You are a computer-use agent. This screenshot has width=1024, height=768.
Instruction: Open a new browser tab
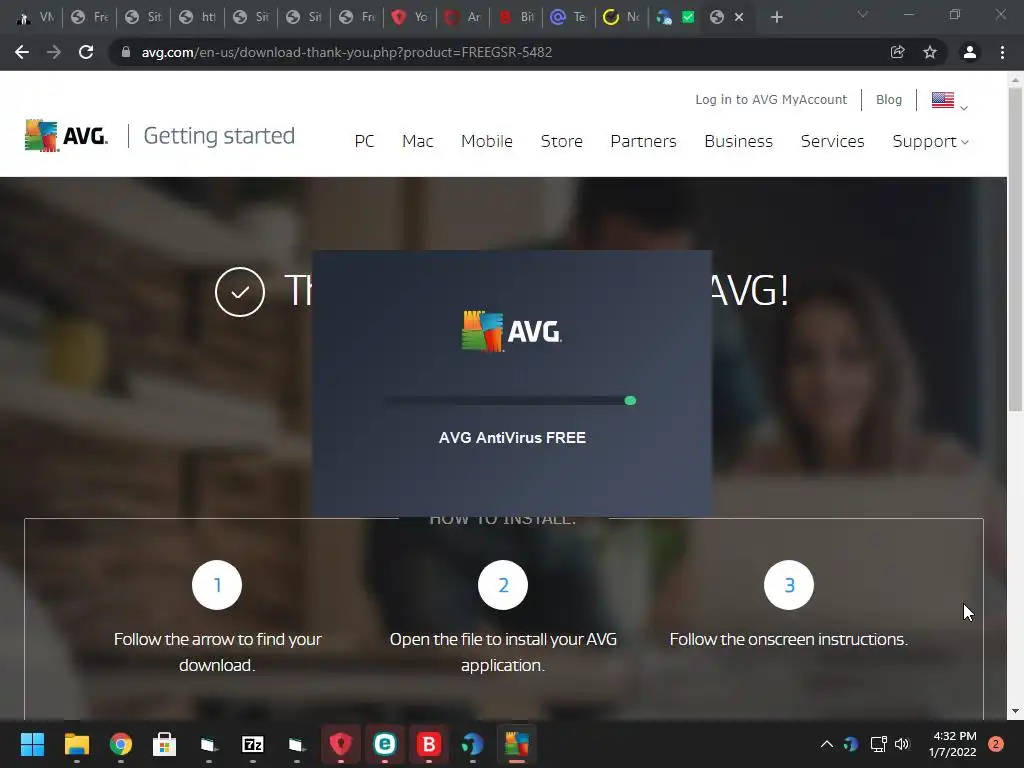coord(776,18)
